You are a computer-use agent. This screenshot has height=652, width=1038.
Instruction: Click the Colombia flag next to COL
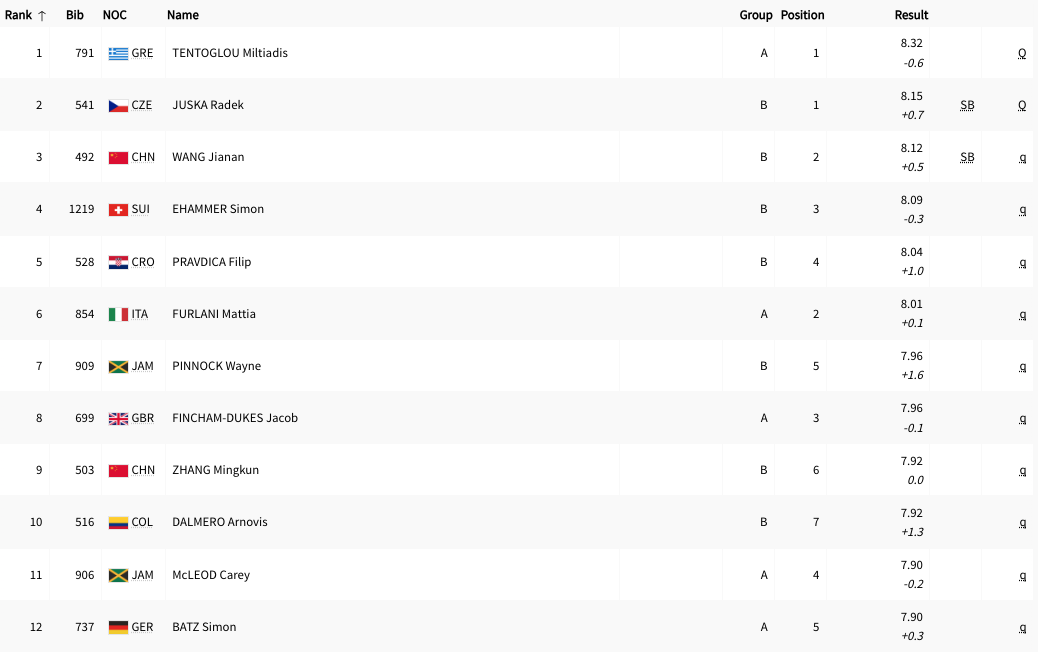pos(118,522)
